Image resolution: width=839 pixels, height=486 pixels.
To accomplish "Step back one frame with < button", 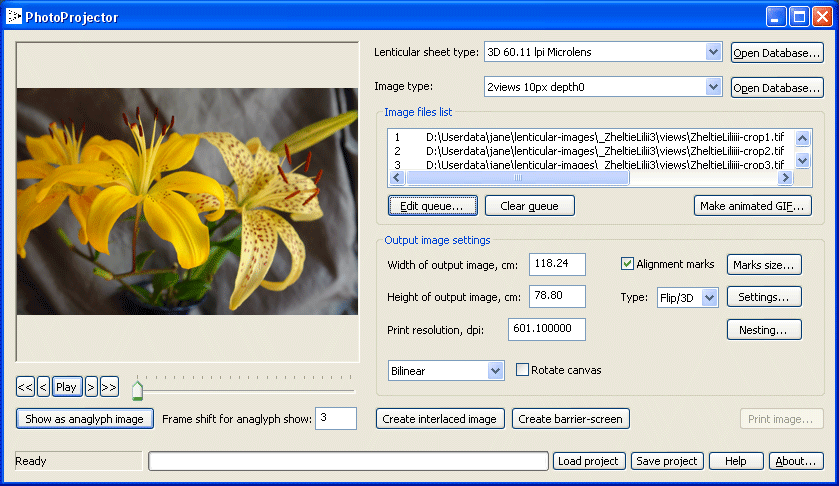I will [x=43, y=387].
